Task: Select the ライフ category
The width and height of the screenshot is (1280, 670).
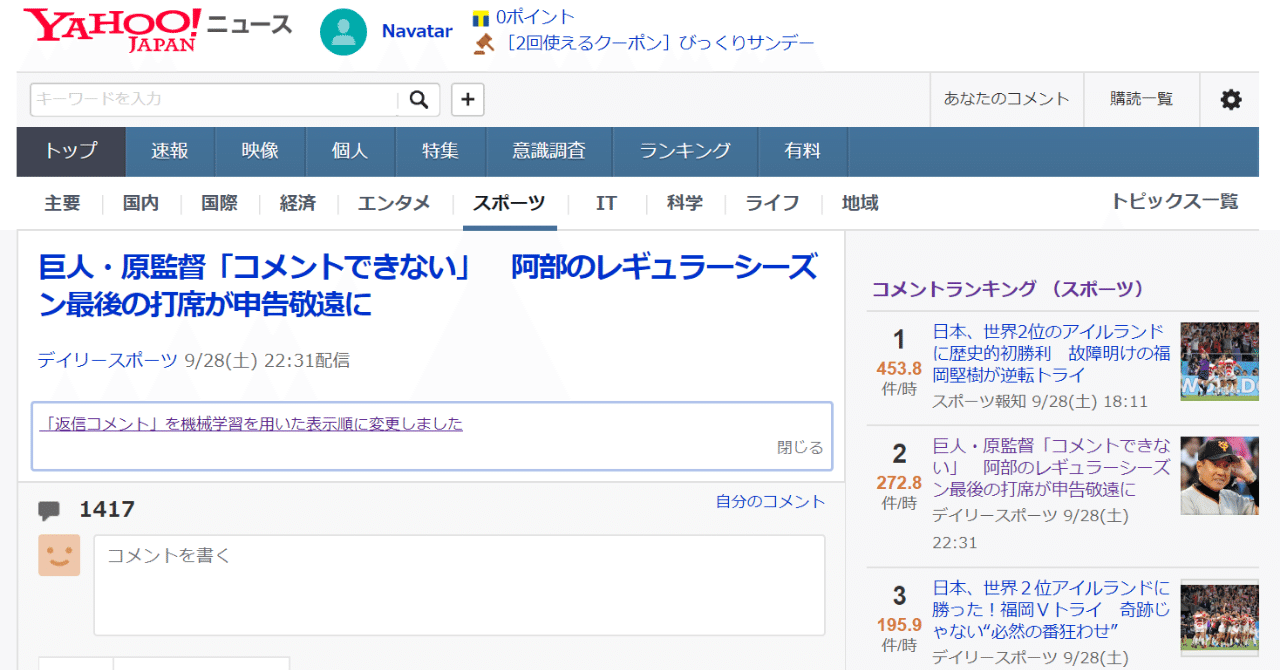Action: point(772,203)
